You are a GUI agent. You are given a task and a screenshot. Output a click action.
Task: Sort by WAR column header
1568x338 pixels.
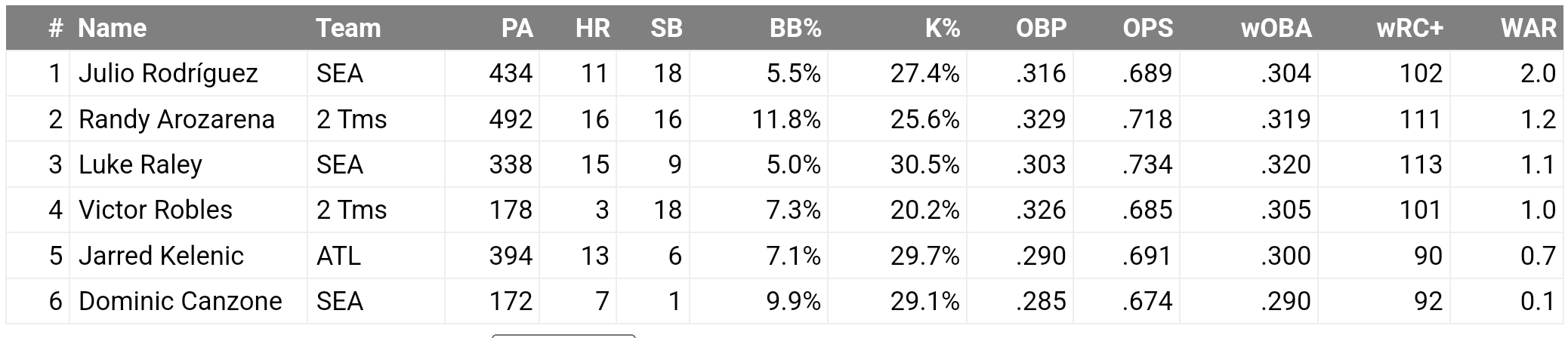[x=1528, y=28]
